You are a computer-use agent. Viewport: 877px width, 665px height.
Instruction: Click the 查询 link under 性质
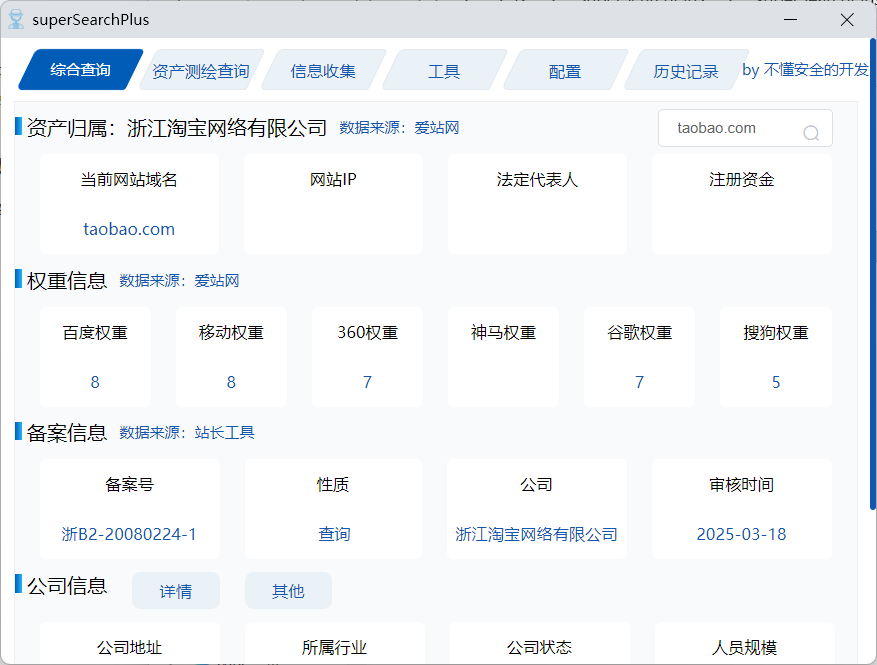(x=334, y=534)
